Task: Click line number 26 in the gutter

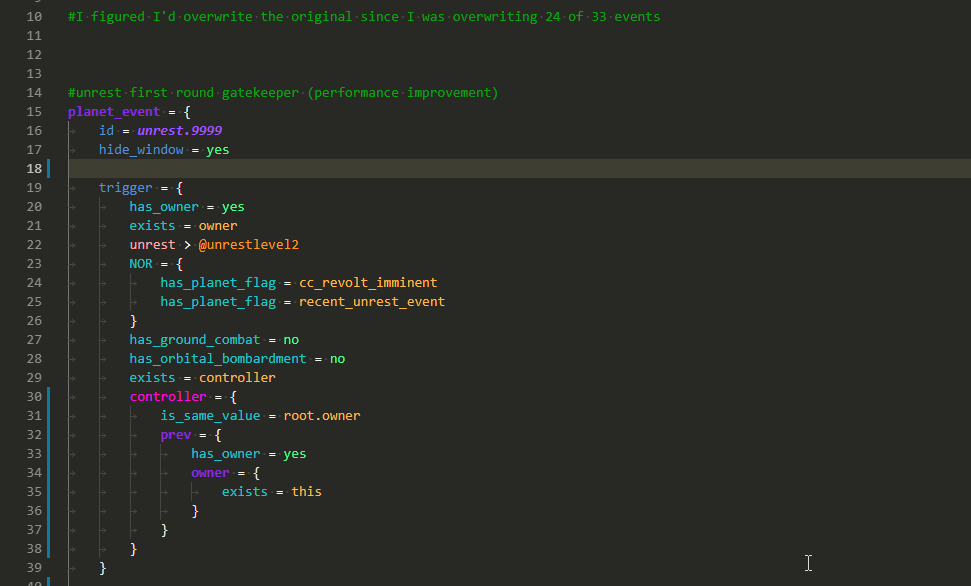Action: 34,321
